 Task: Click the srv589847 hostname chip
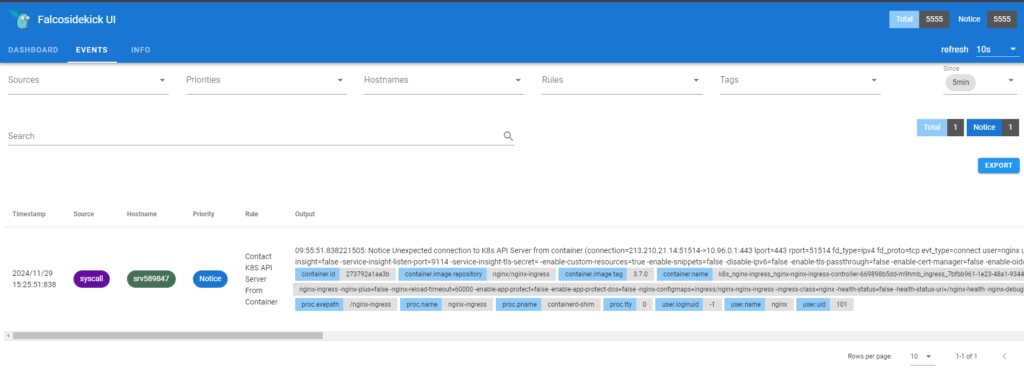(151, 278)
